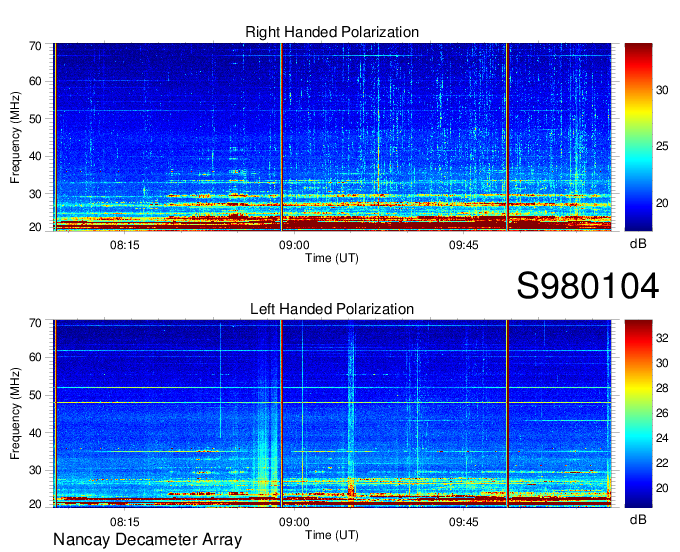Click the 22 value on the lower colorbar

[662, 463]
